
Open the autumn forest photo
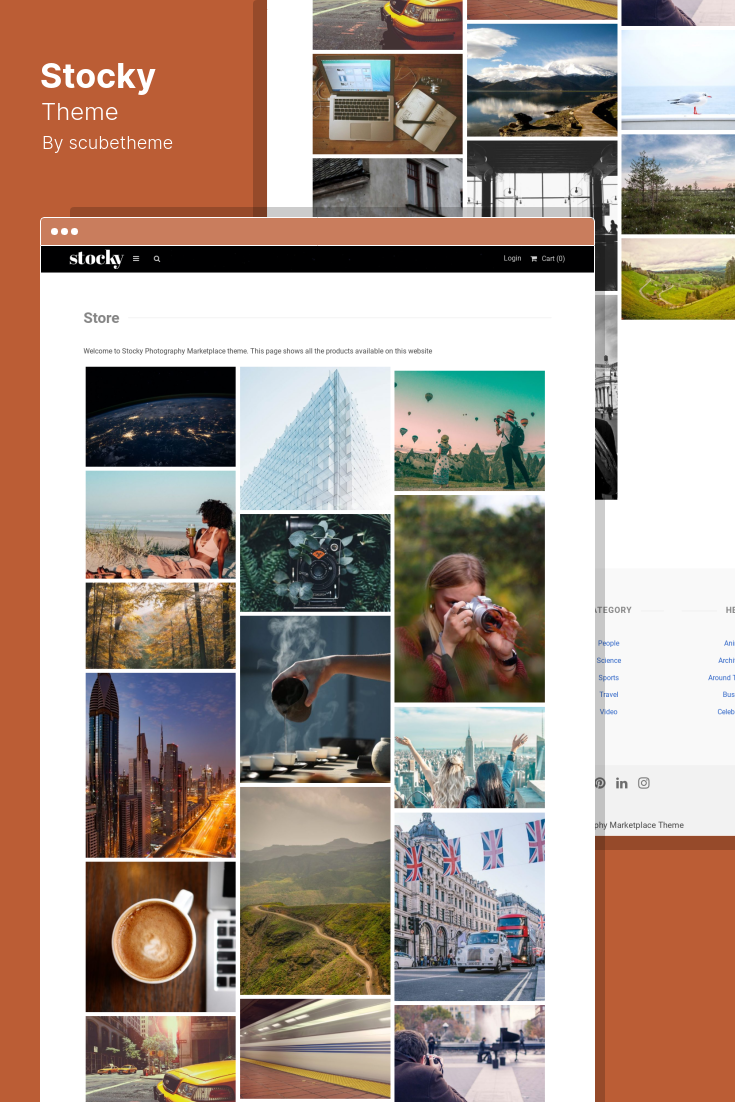(161, 625)
